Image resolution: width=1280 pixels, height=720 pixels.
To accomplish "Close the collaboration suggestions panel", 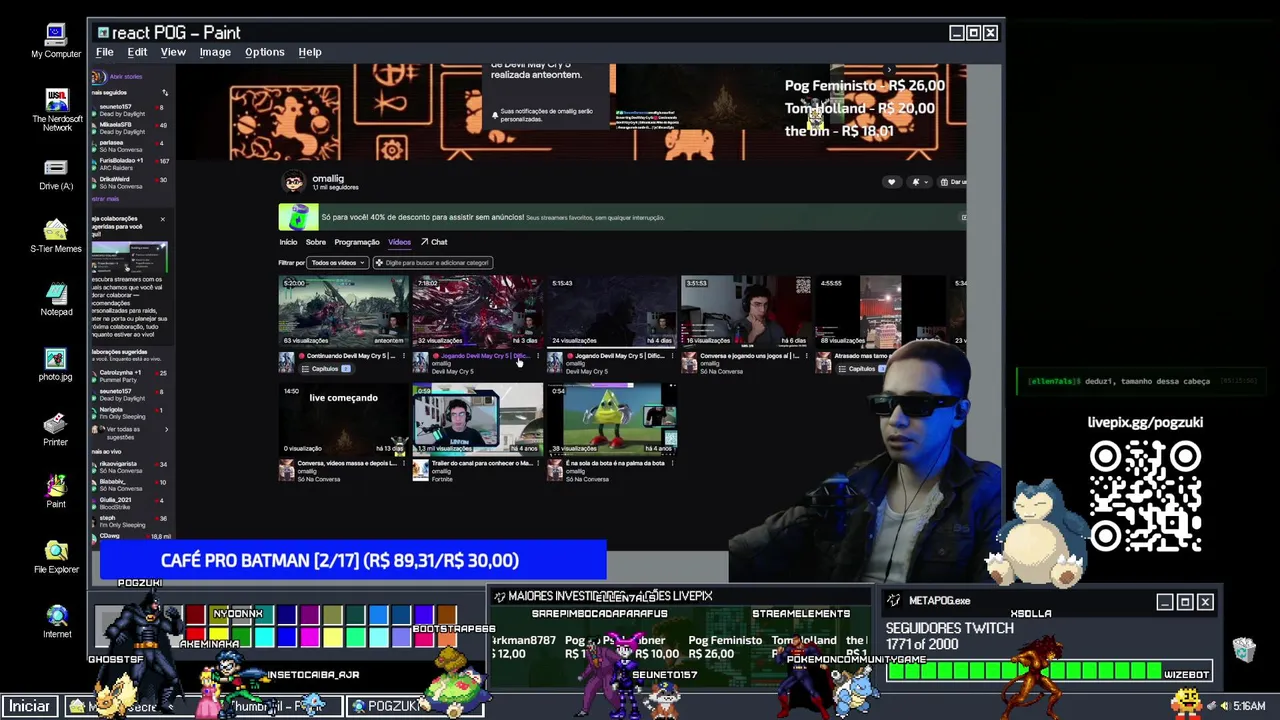I will coord(162,219).
